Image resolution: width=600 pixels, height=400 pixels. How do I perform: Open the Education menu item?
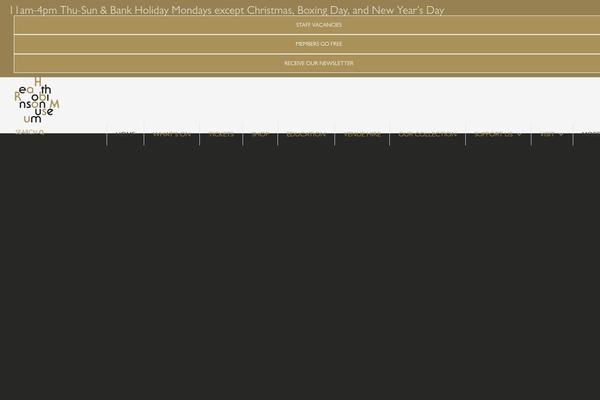click(306, 134)
